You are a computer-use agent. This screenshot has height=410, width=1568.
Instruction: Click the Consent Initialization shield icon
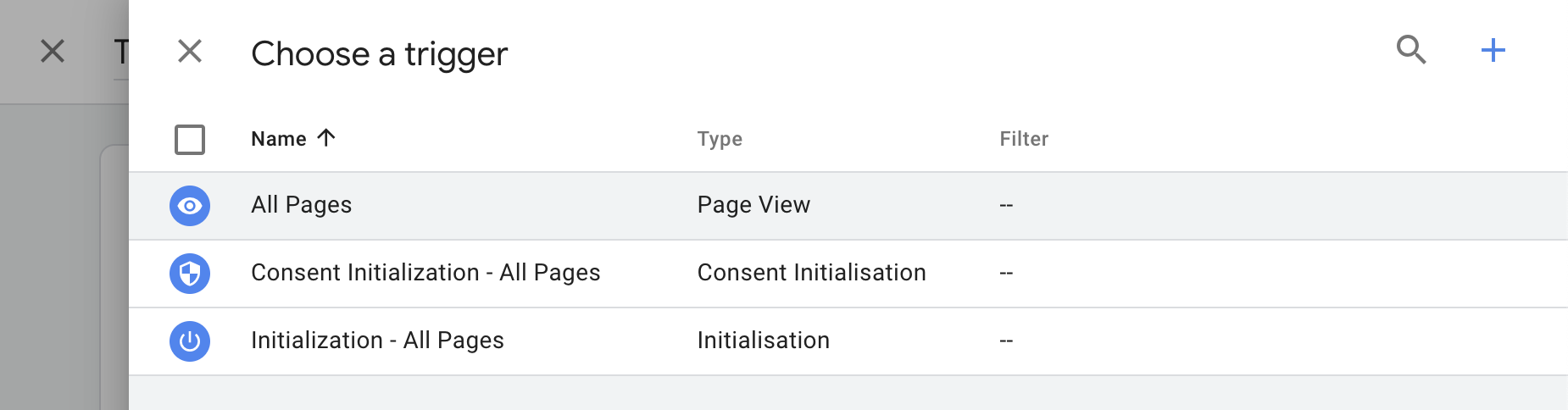click(190, 274)
